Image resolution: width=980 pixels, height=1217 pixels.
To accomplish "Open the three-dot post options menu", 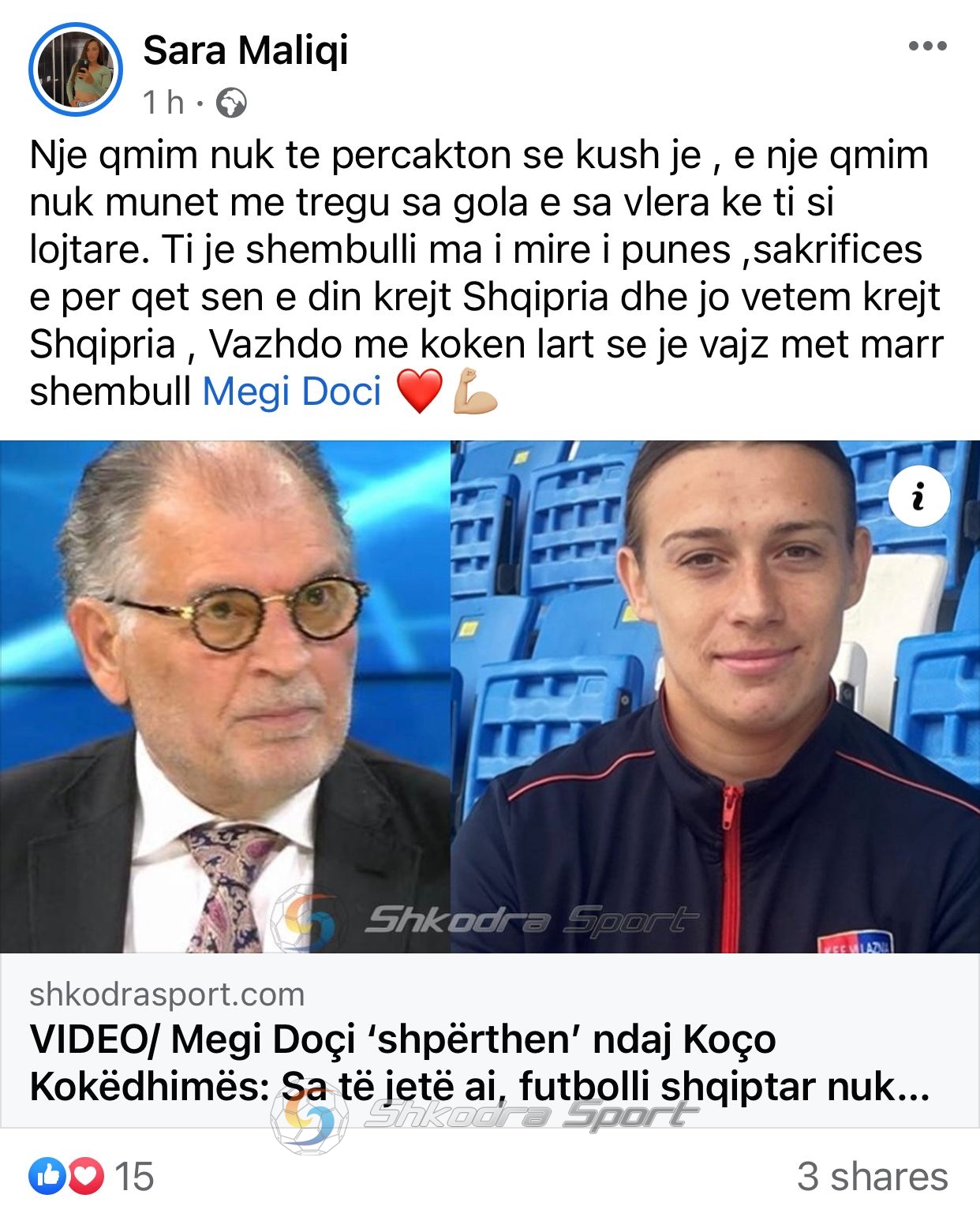I will 927,46.
